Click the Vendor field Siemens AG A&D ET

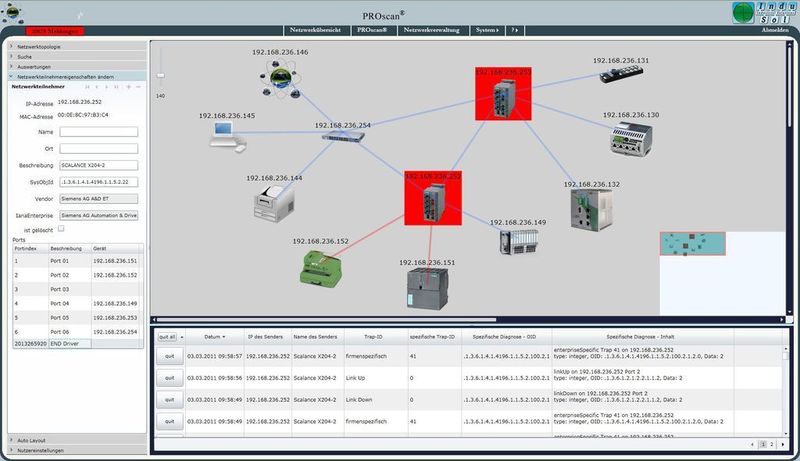point(98,199)
